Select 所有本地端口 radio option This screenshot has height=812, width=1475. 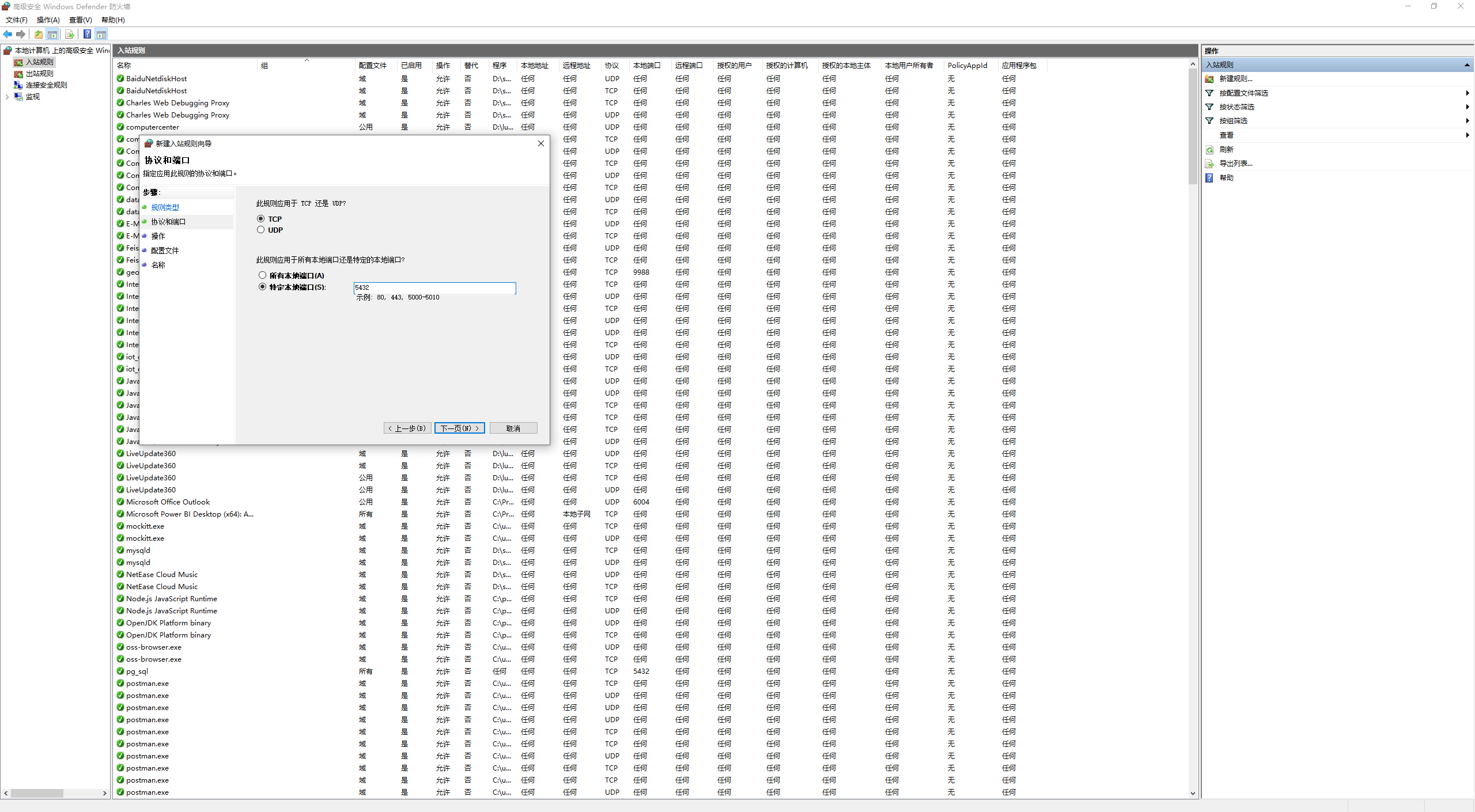(x=263, y=275)
